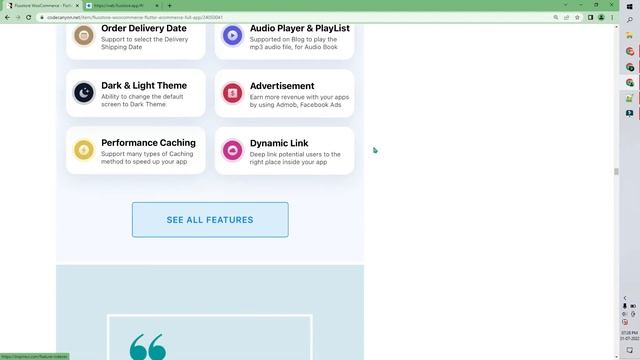This screenshot has width=640, height=360.
Task: Click the Dark & Light Theme moon icon
Action: (x=84, y=93)
